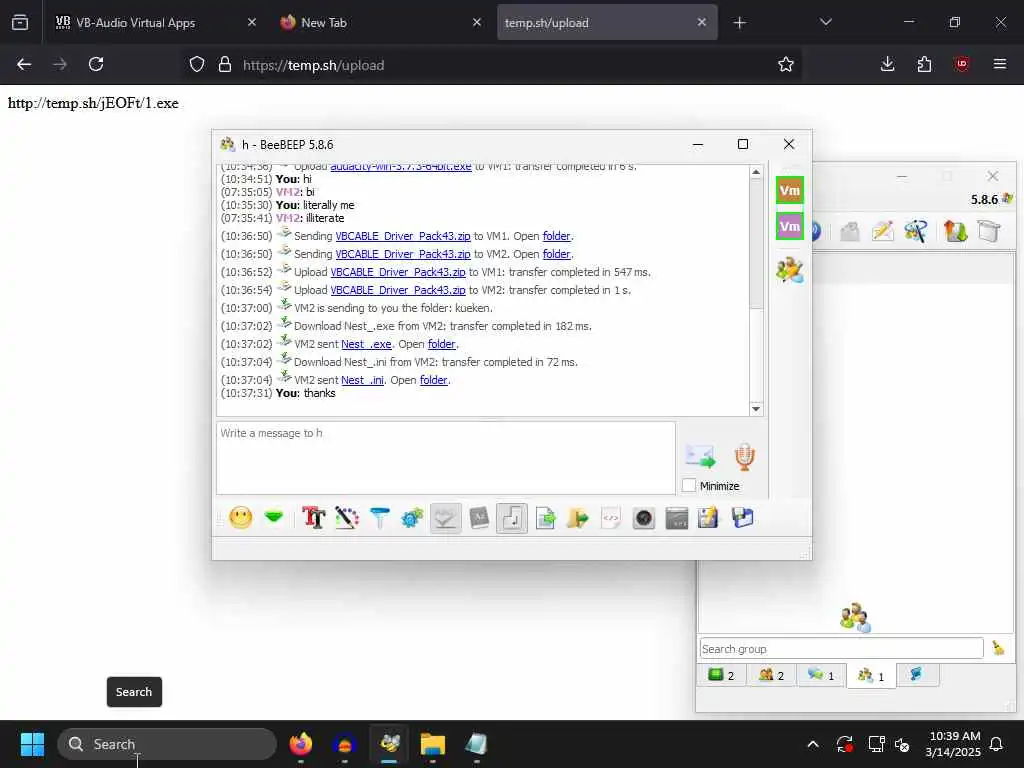The width and height of the screenshot is (1024, 768).
Task: Open folder link next to Nest_.ini
Action: (434, 380)
